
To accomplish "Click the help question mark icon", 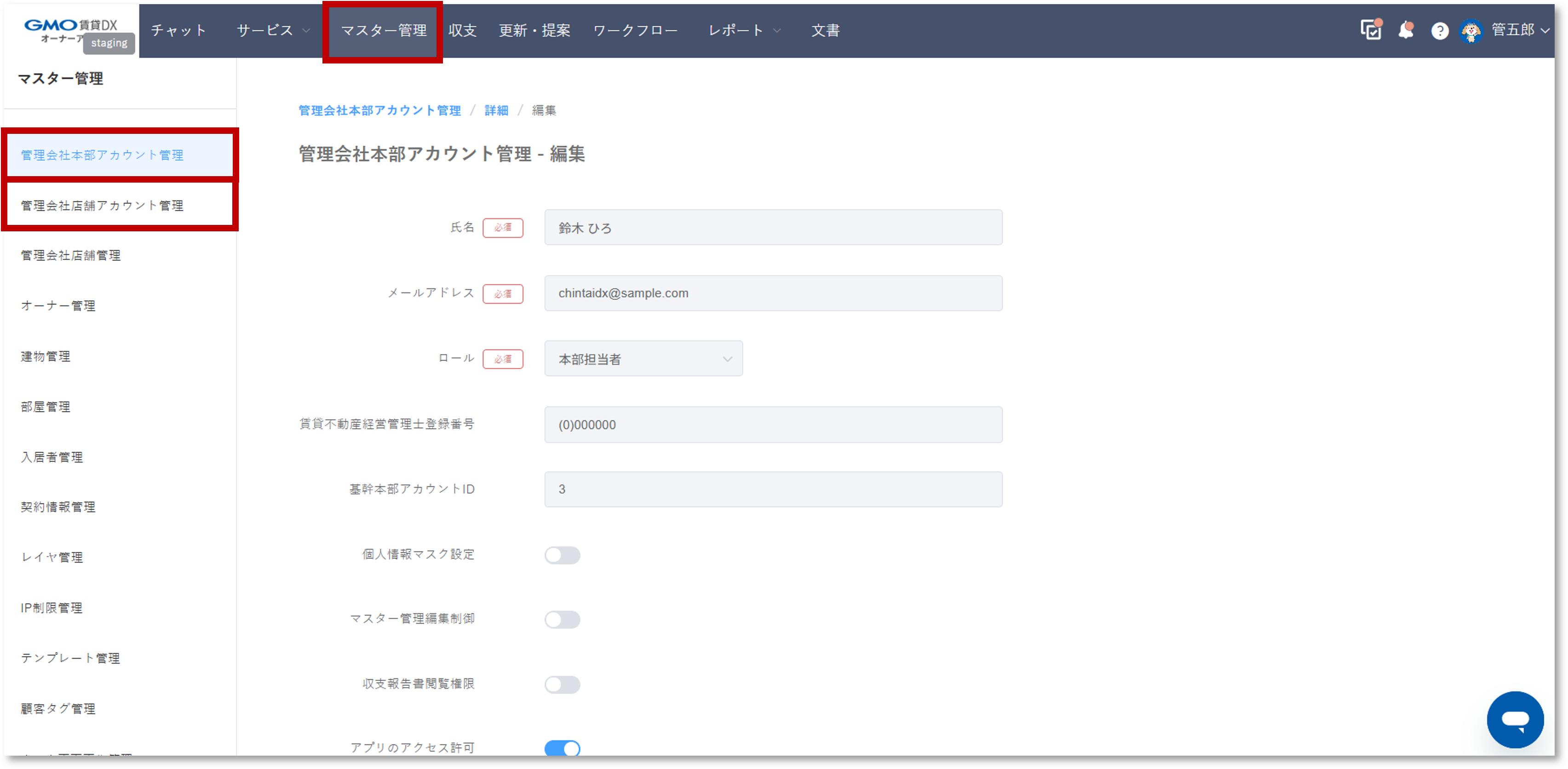I will coord(1439,31).
